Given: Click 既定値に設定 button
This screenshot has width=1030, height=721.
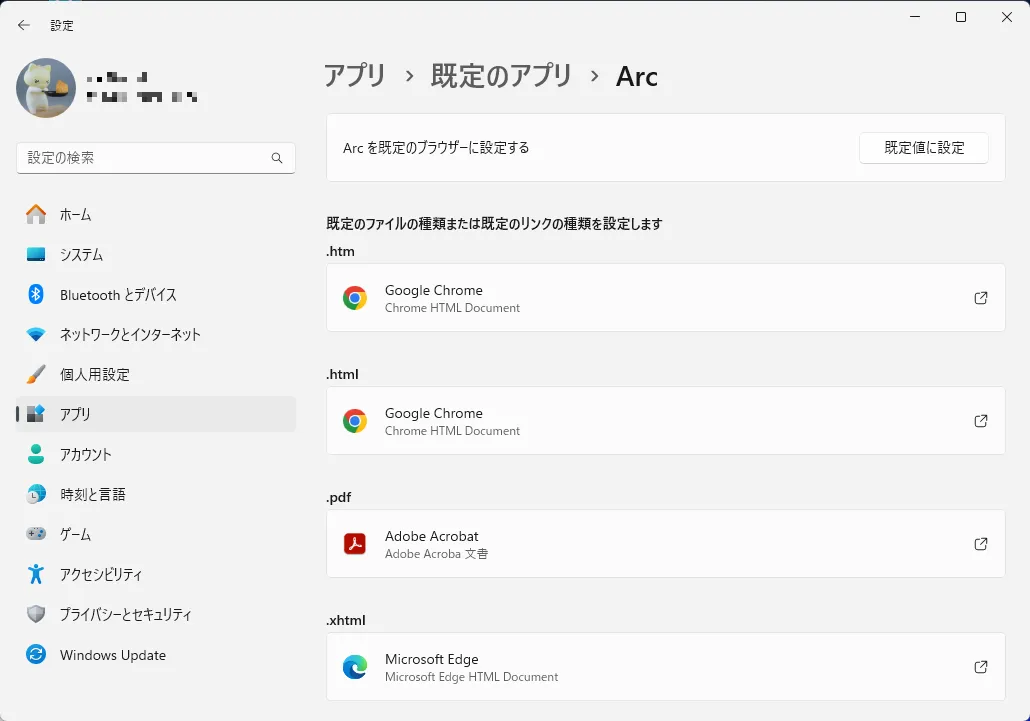Looking at the screenshot, I should click(924, 148).
